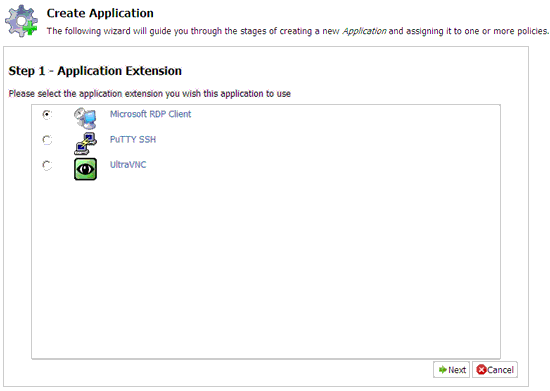This screenshot has height=391, width=550.
Task: Click the 'Please select the application extension' instruction
Action: coord(149,94)
